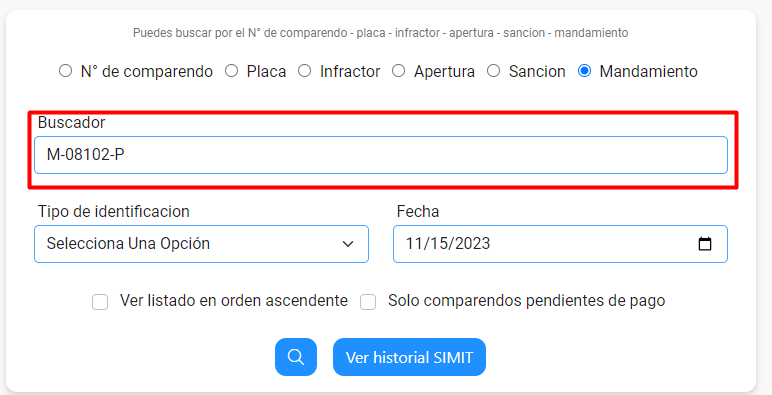Open the calendar picker icon in Fecha
772x395 pixels.
[x=705, y=244]
